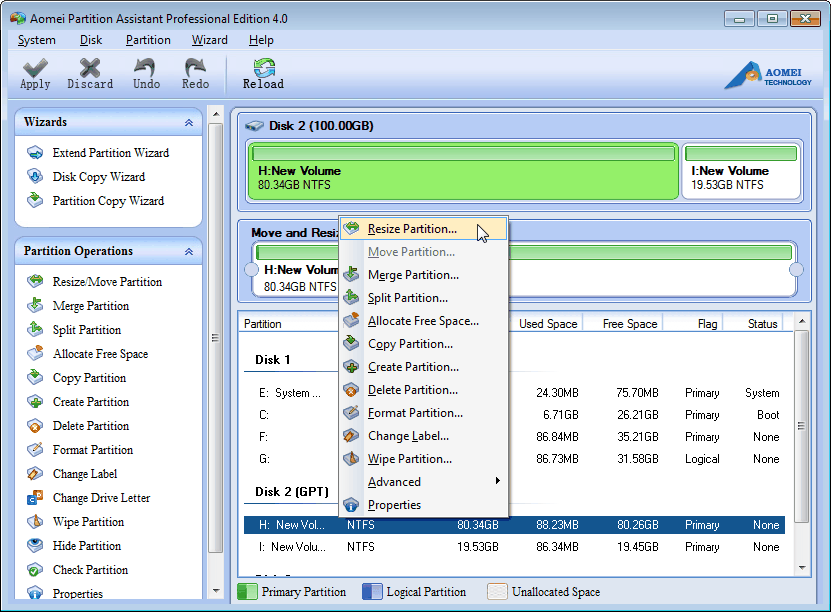This screenshot has width=831, height=612.
Task: Collapse the Partition Operations panel
Action: [x=189, y=251]
